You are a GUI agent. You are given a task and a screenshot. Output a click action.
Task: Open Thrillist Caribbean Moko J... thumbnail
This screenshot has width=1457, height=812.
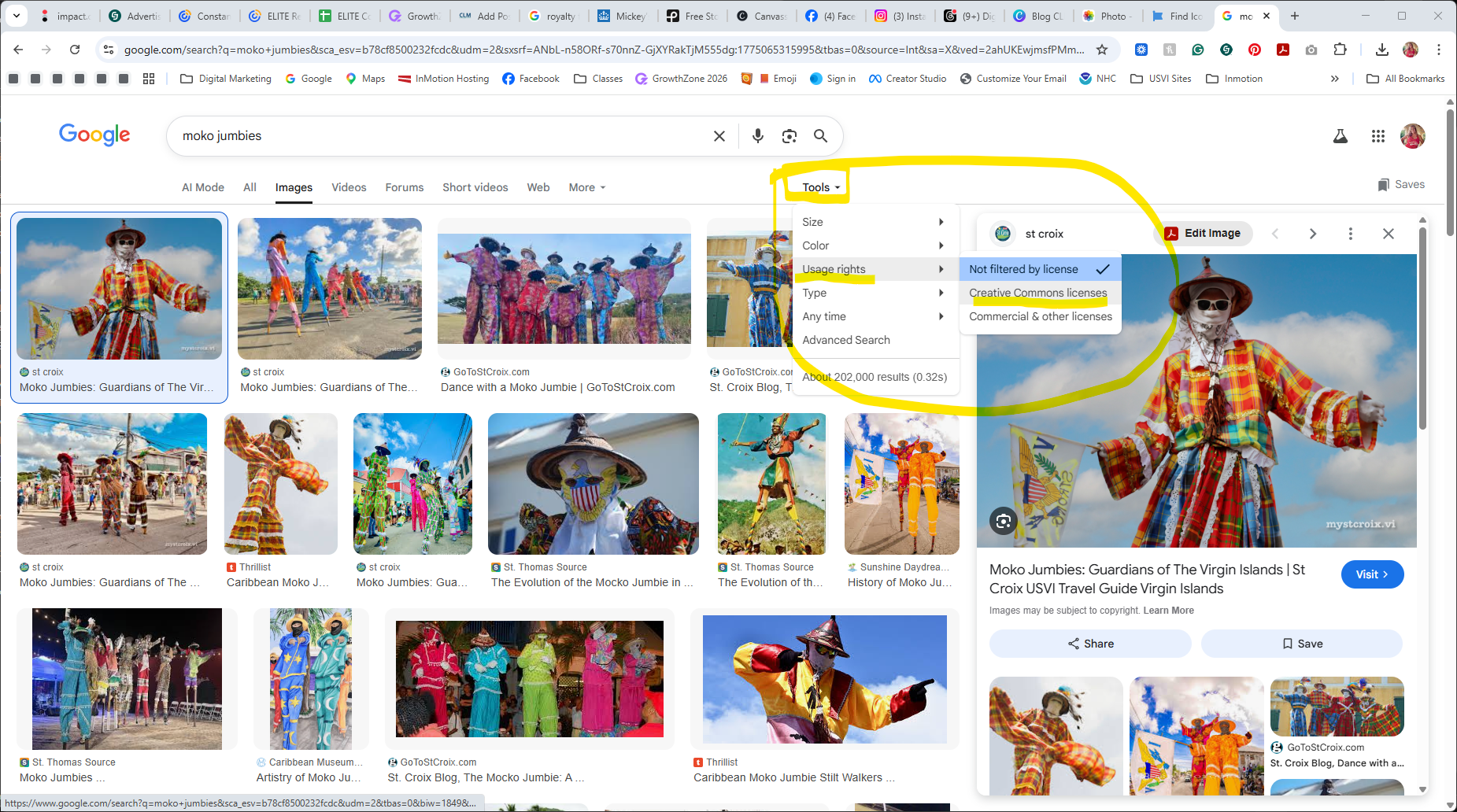(x=280, y=484)
